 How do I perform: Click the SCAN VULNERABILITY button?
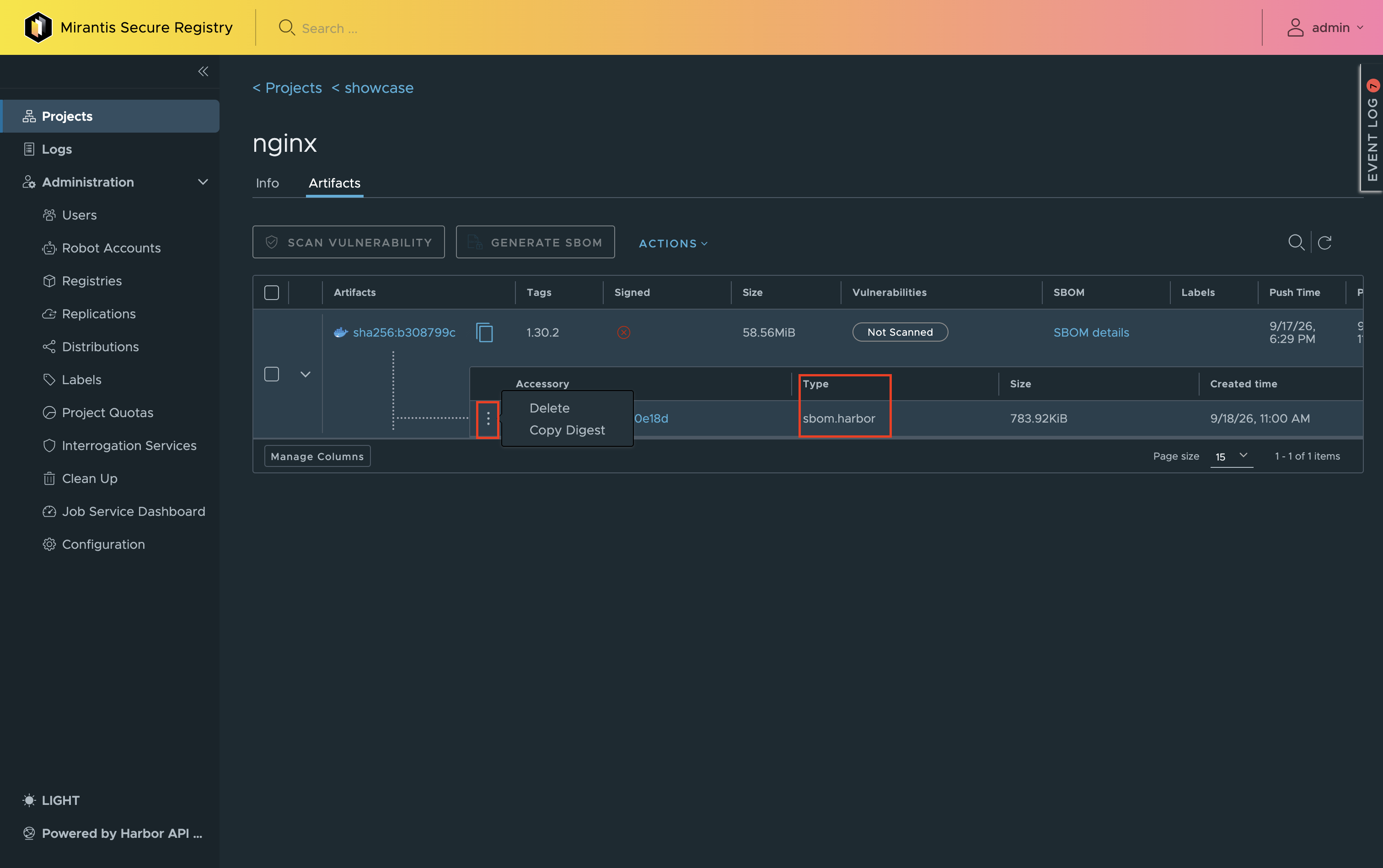(348, 241)
